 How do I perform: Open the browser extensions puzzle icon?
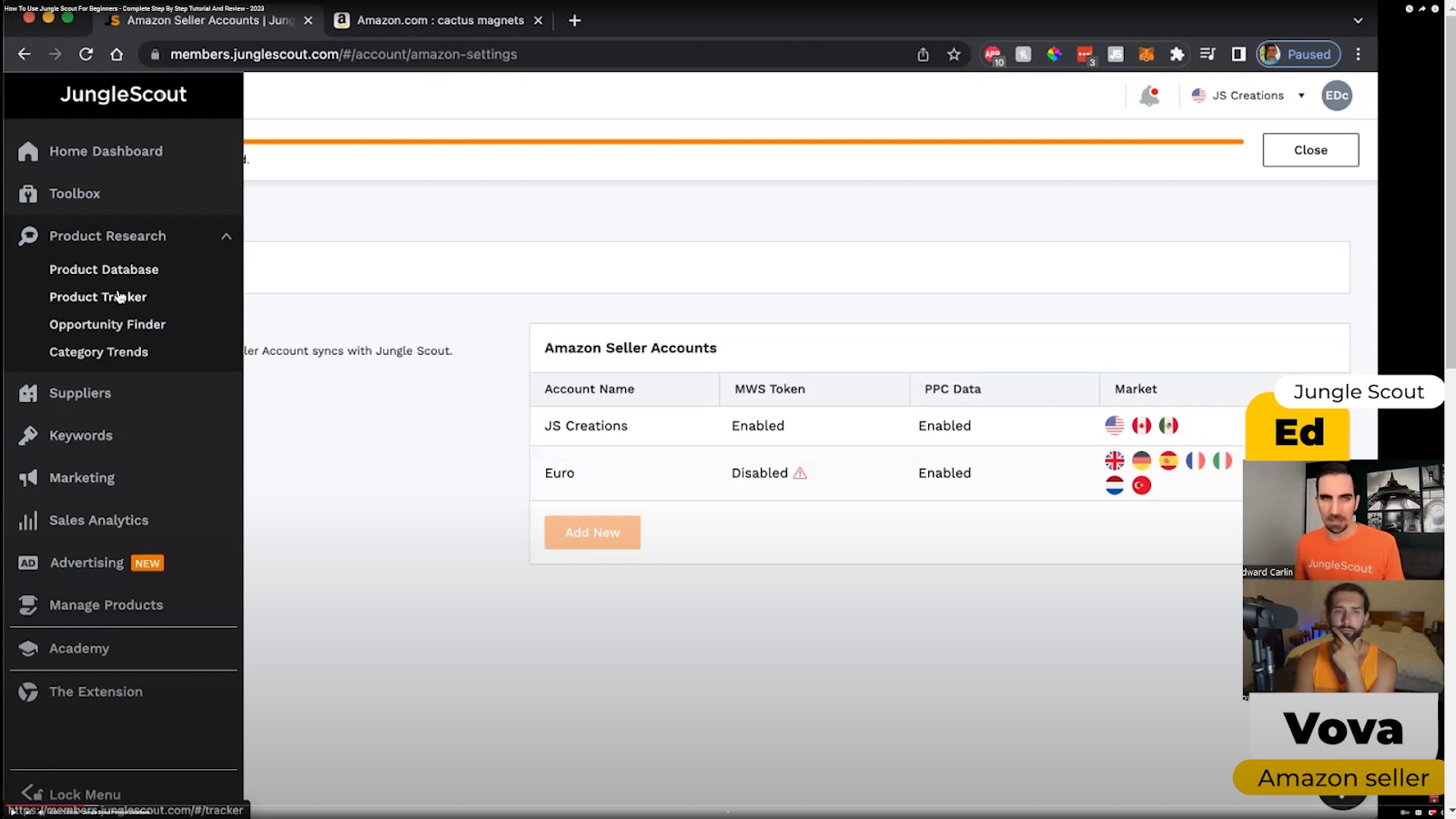[1177, 55]
